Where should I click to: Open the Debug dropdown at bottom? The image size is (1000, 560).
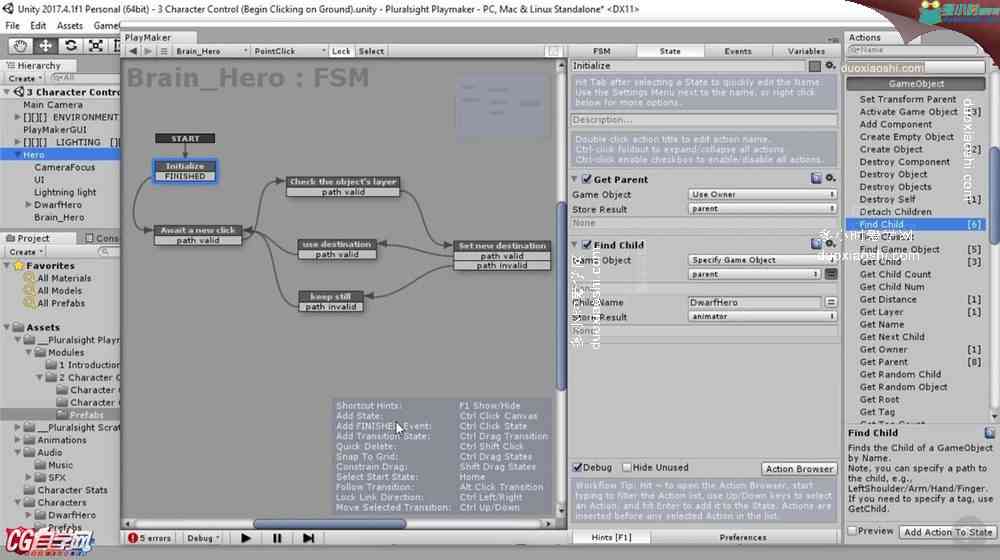(x=203, y=538)
